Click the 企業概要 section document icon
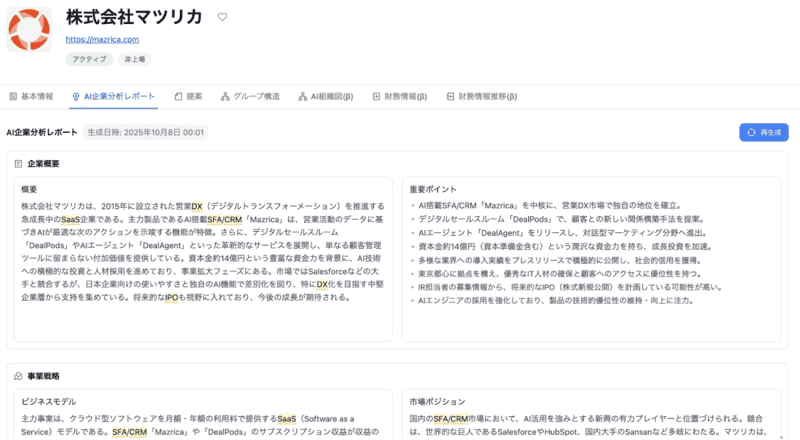This screenshot has height=440, width=800. [x=18, y=163]
